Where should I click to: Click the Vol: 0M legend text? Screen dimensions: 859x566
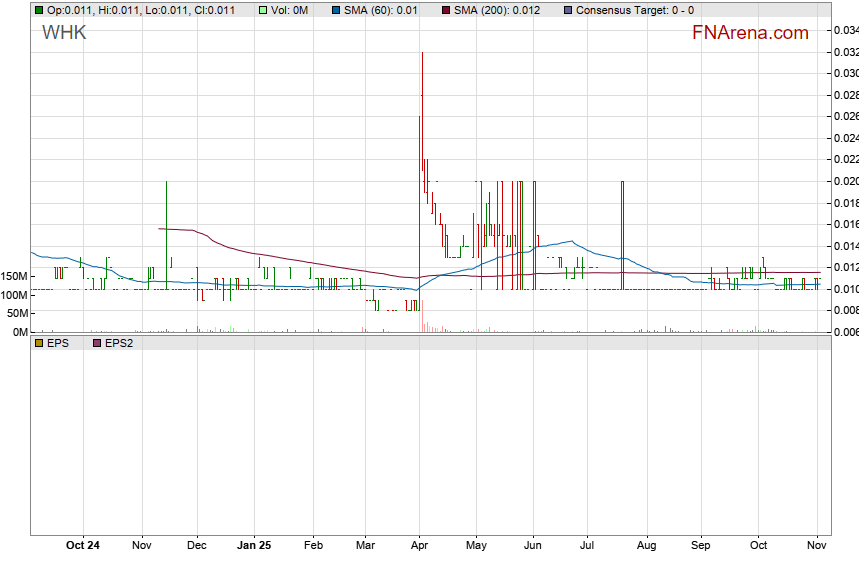coord(289,10)
